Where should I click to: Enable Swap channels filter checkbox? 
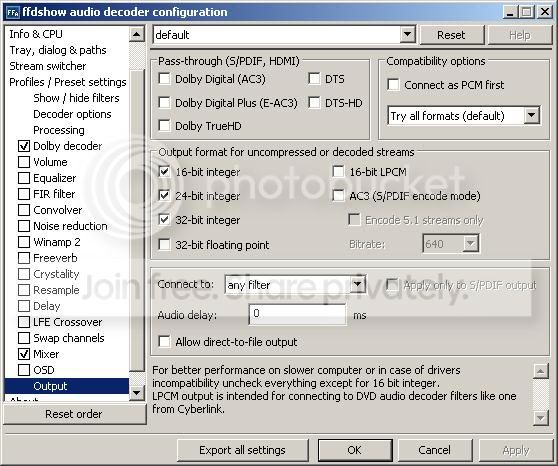pos(24,338)
